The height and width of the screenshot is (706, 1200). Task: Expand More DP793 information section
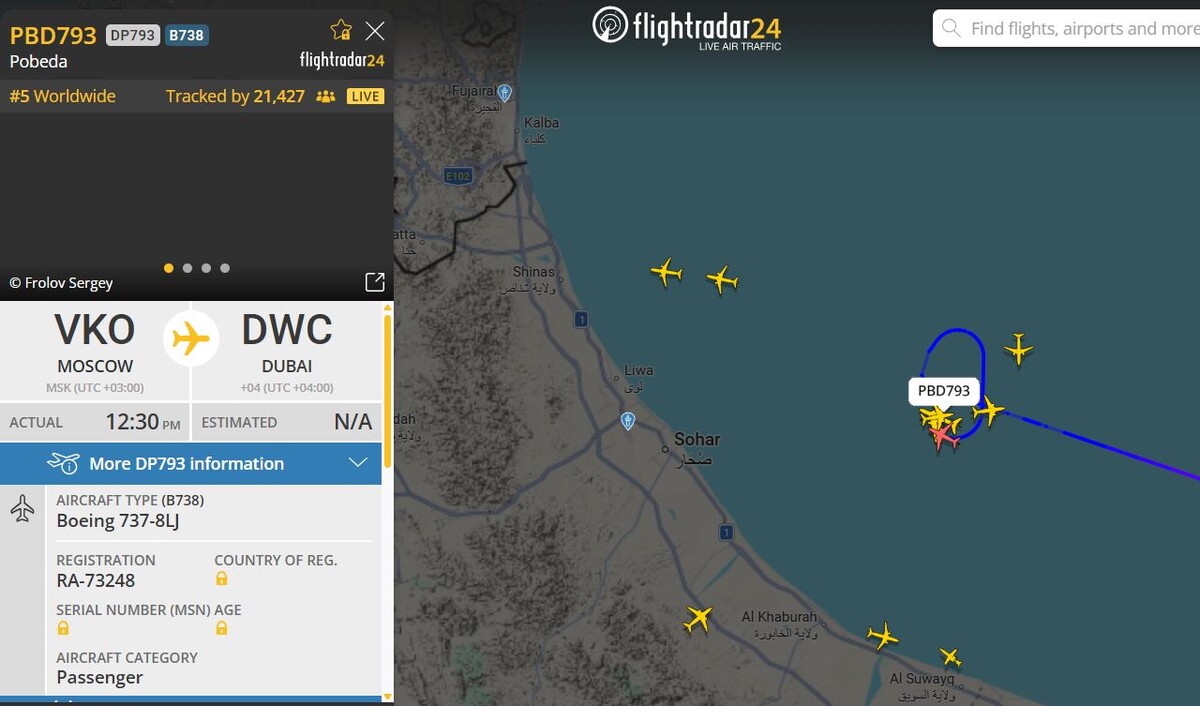coord(191,463)
